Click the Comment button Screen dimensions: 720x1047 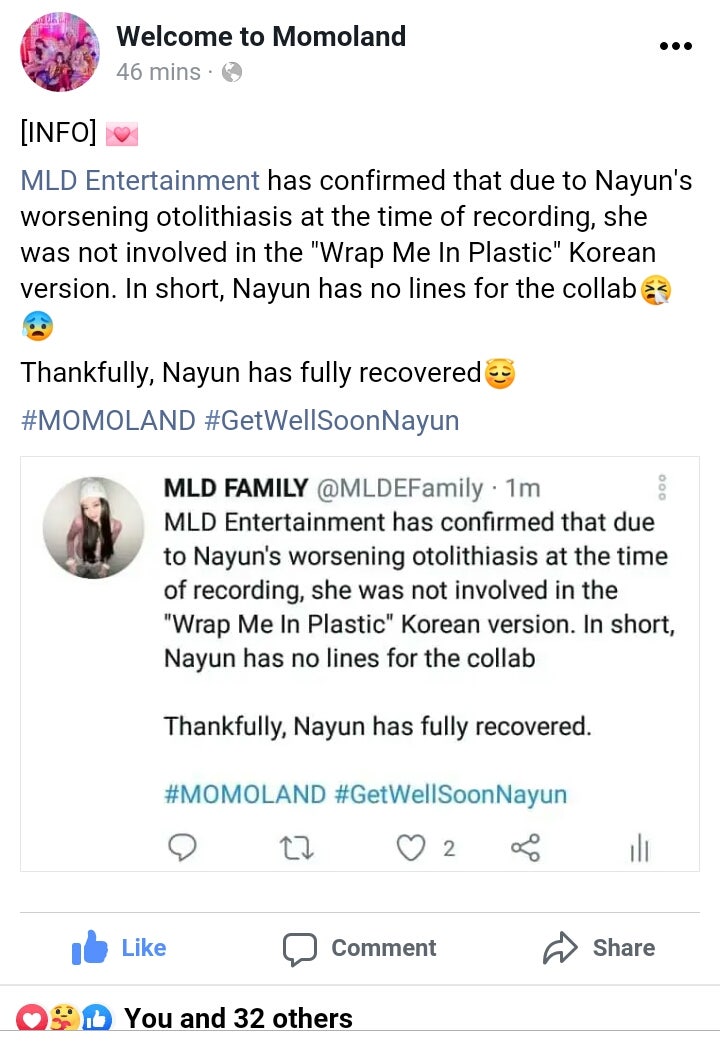[x=360, y=948]
